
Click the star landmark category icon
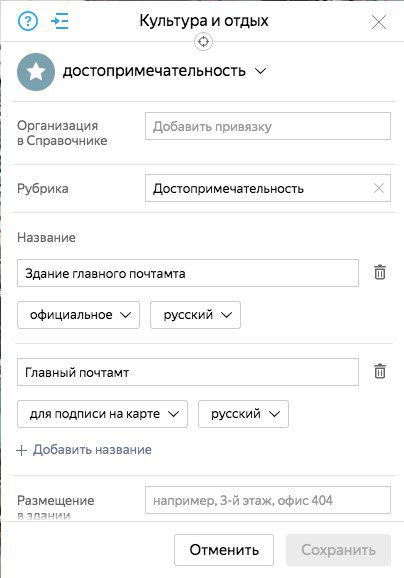pyautogui.click(x=36, y=72)
